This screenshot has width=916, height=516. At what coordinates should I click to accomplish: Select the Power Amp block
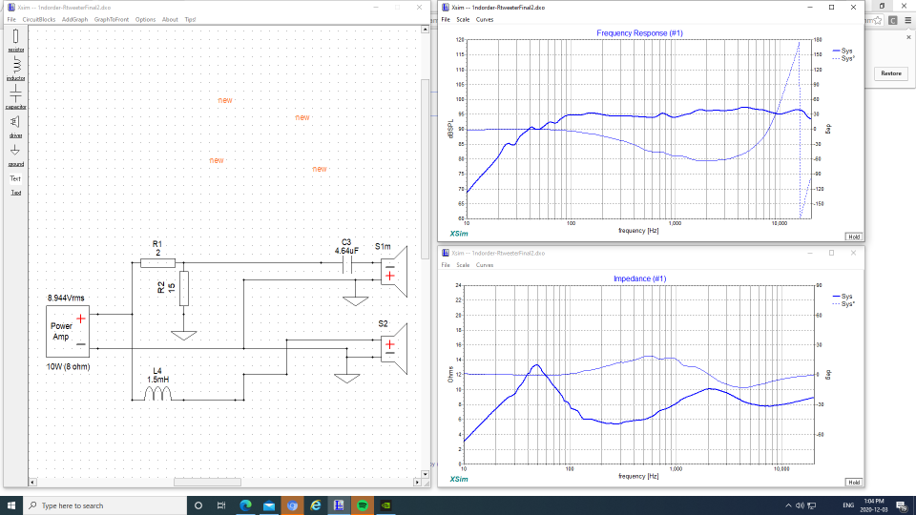coord(68,331)
